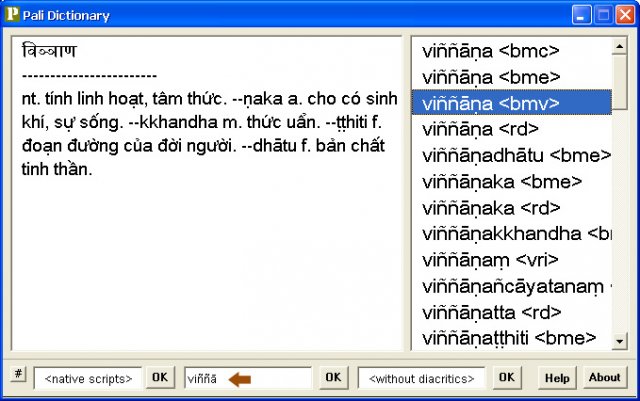Minimize the Pali Dictionary window
Image resolution: width=640 pixels, height=401 pixels.
pyautogui.click(x=581, y=15)
